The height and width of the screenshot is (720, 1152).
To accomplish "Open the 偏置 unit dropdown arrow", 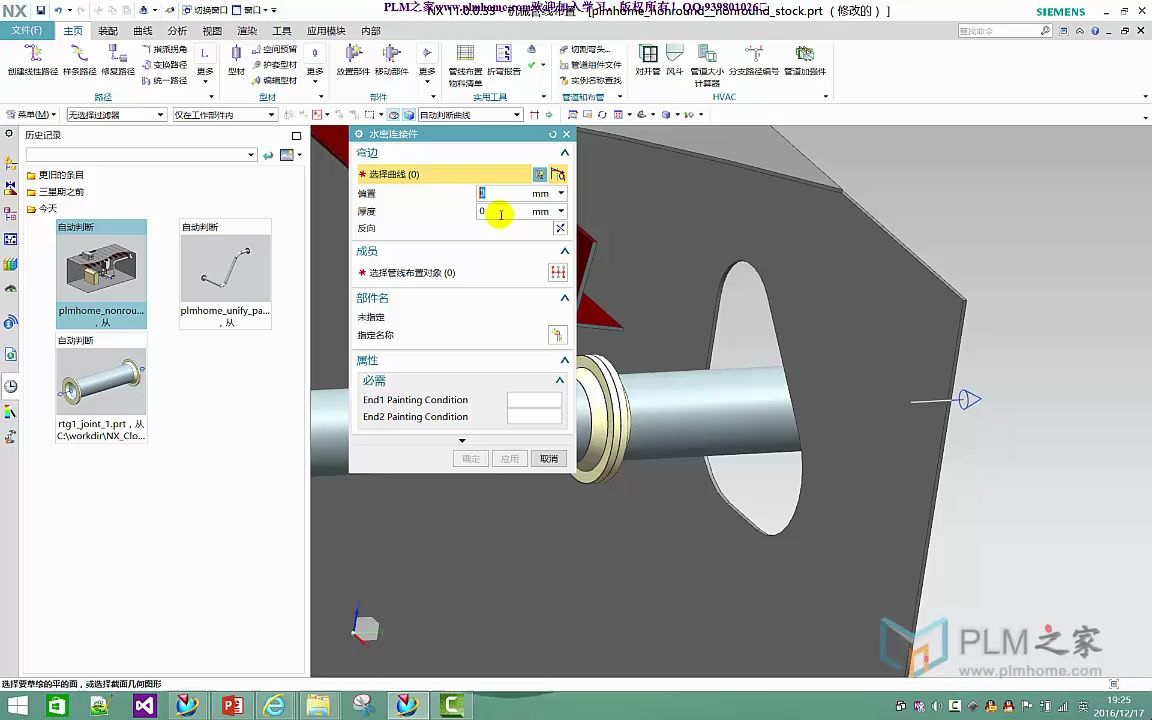I will pyautogui.click(x=561, y=192).
